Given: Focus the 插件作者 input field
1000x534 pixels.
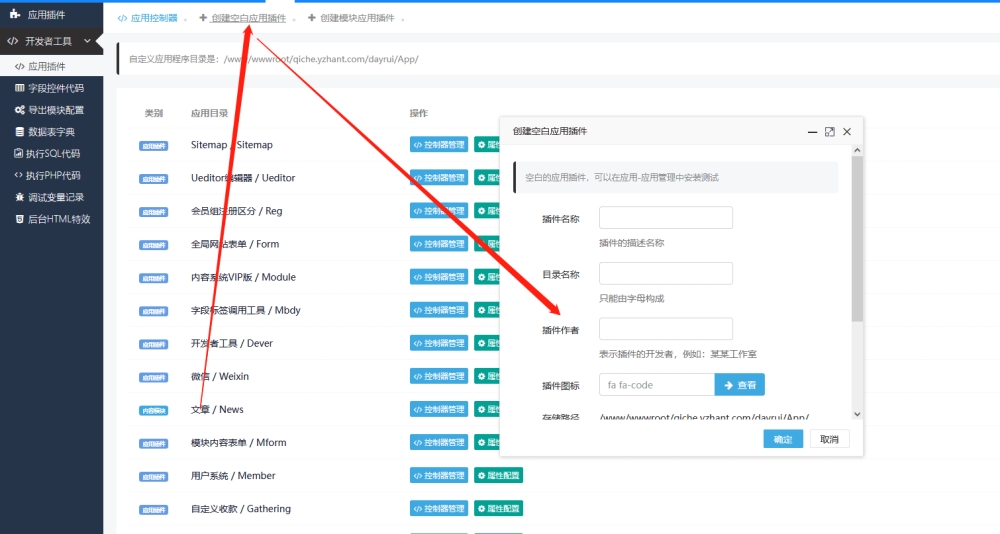Looking at the screenshot, I should click(666, 329).
